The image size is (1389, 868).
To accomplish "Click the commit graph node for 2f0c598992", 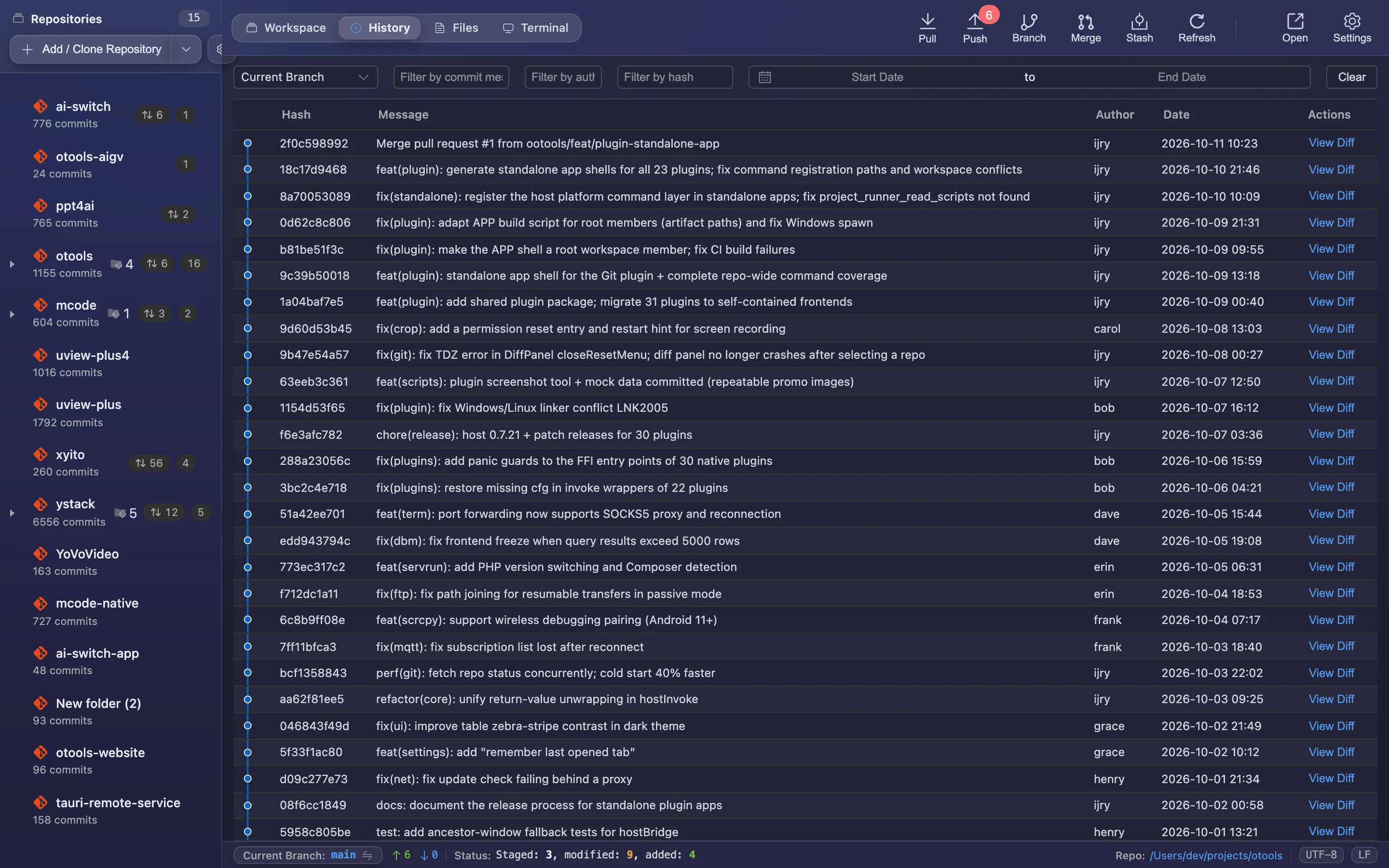I will pyautogui.click(x=247, y=143).
